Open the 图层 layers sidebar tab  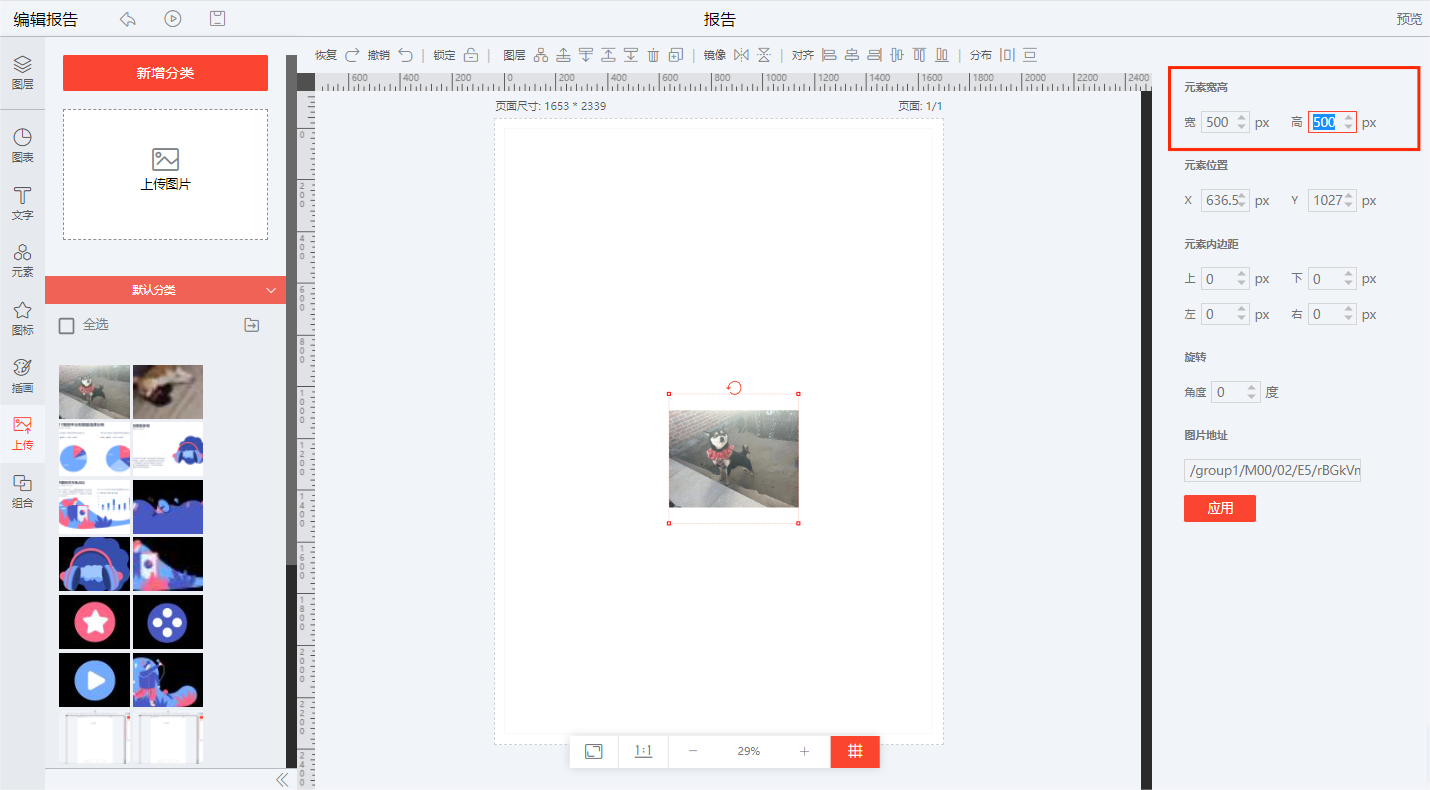(x=22, y=73)
